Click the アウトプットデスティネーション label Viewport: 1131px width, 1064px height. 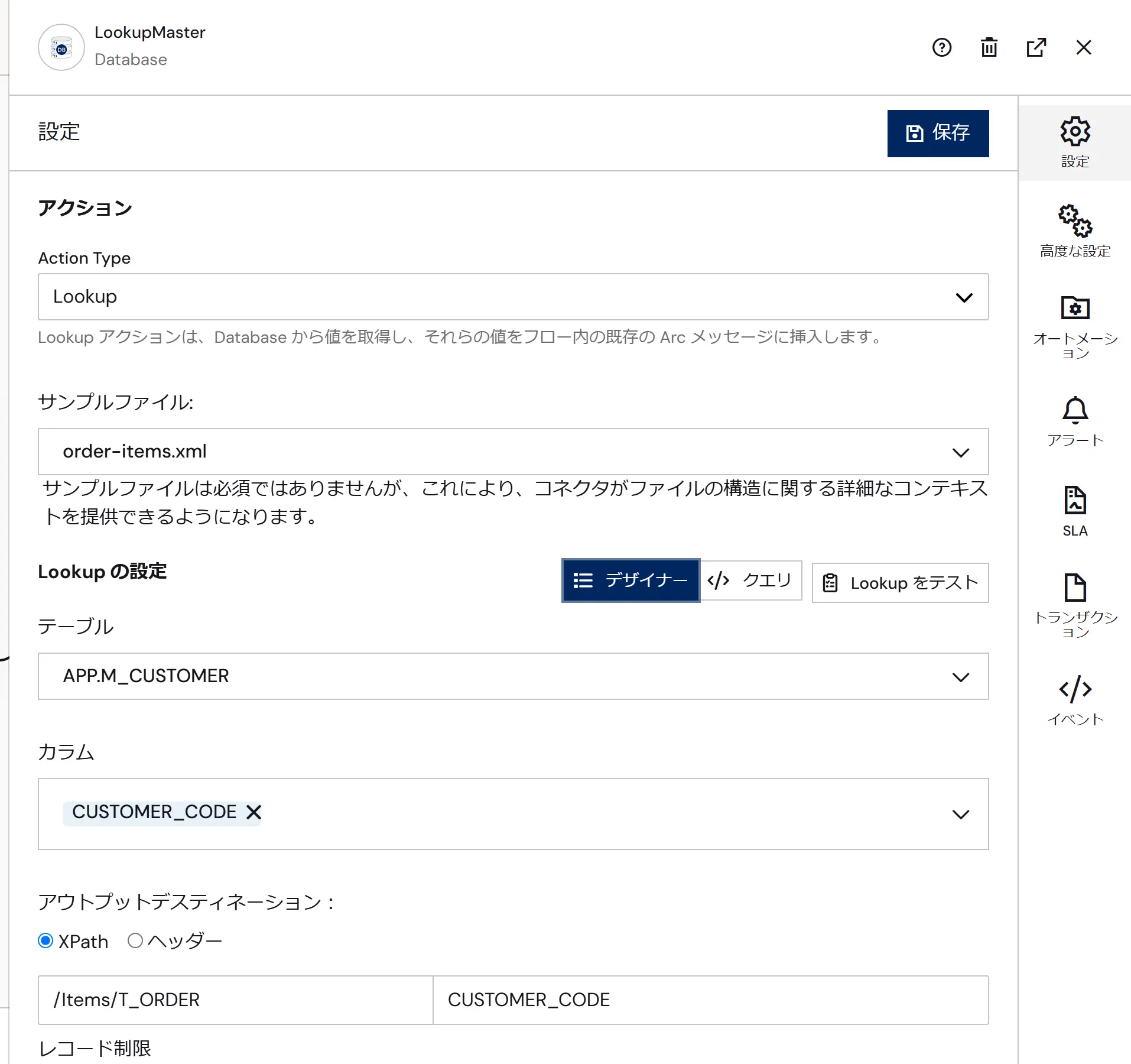pos(186,902)
